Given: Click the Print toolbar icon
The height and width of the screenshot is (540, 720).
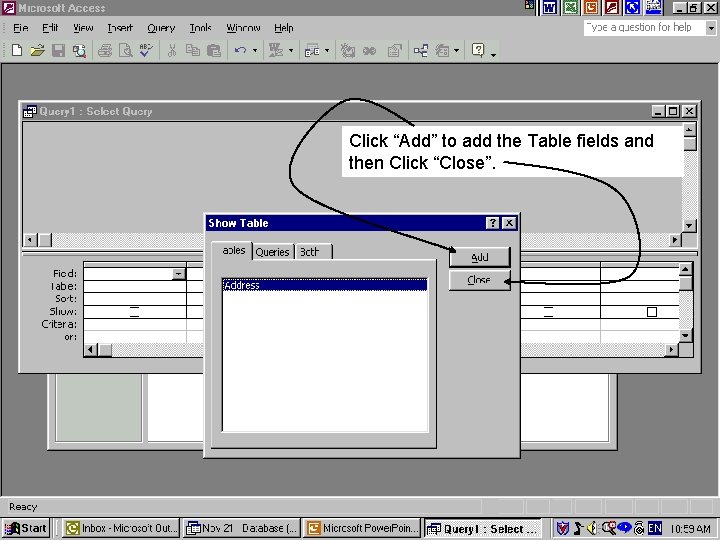Looking at the screenshot, I should pos(105,50).
